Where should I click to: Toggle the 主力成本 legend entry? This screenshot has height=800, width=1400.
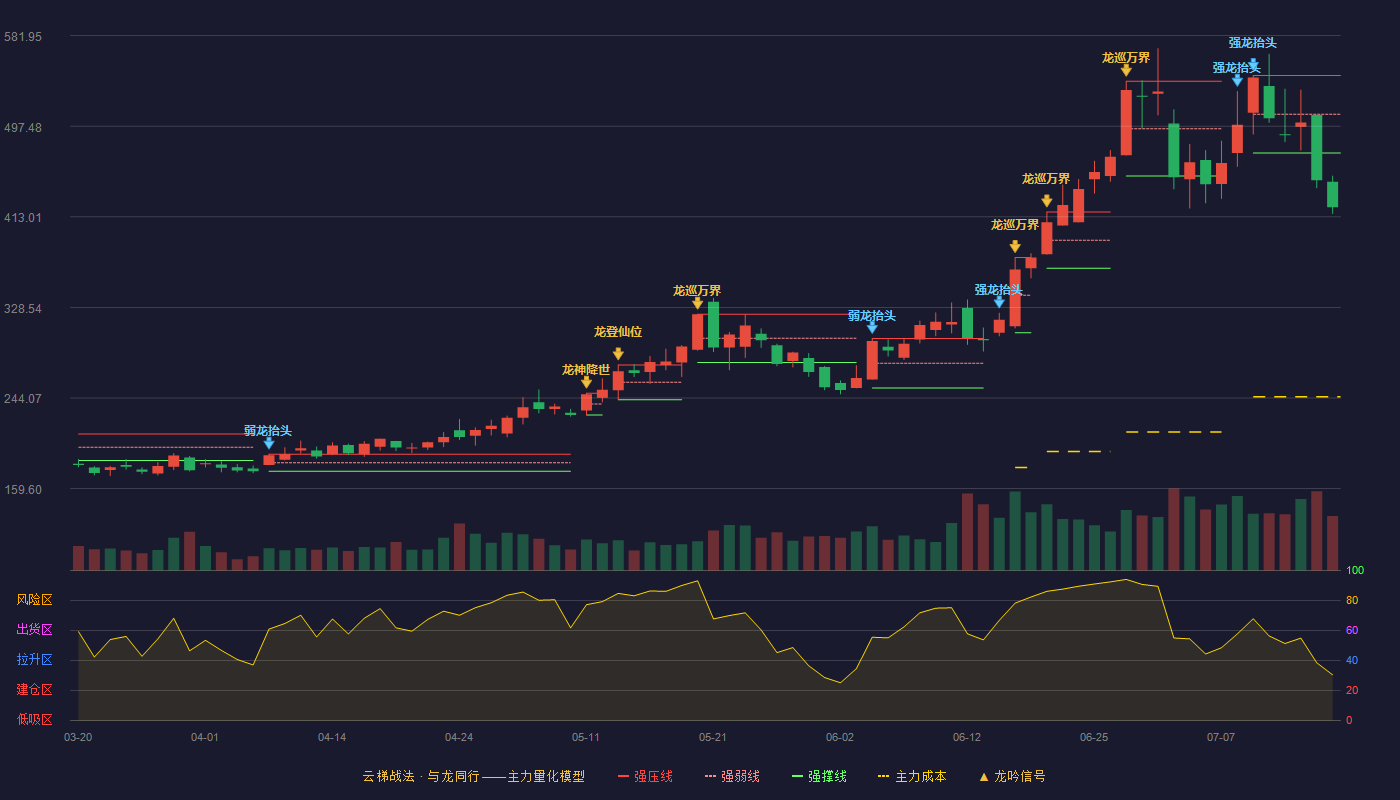(911, 776)
